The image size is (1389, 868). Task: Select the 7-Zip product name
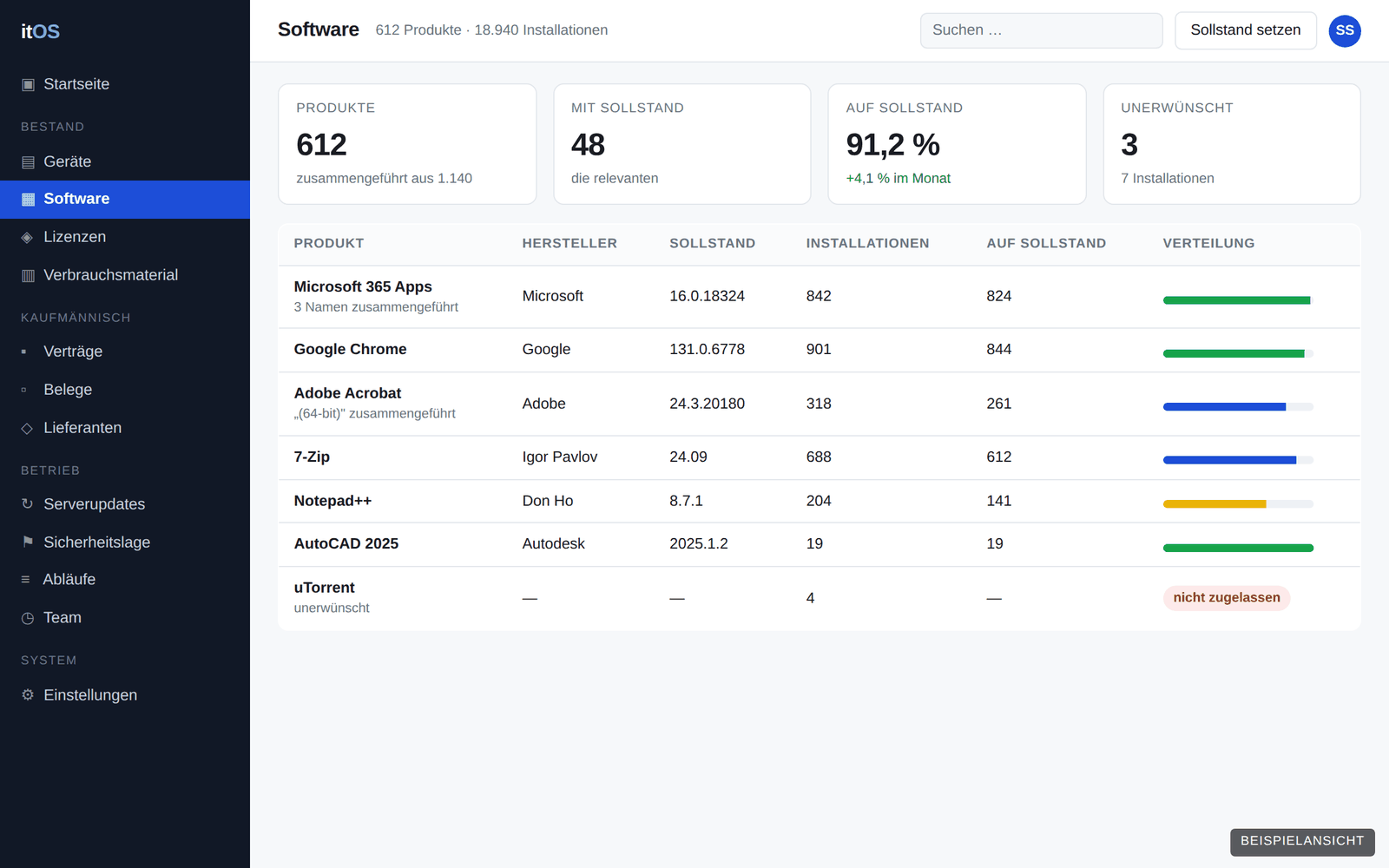[x=312, y=457]
